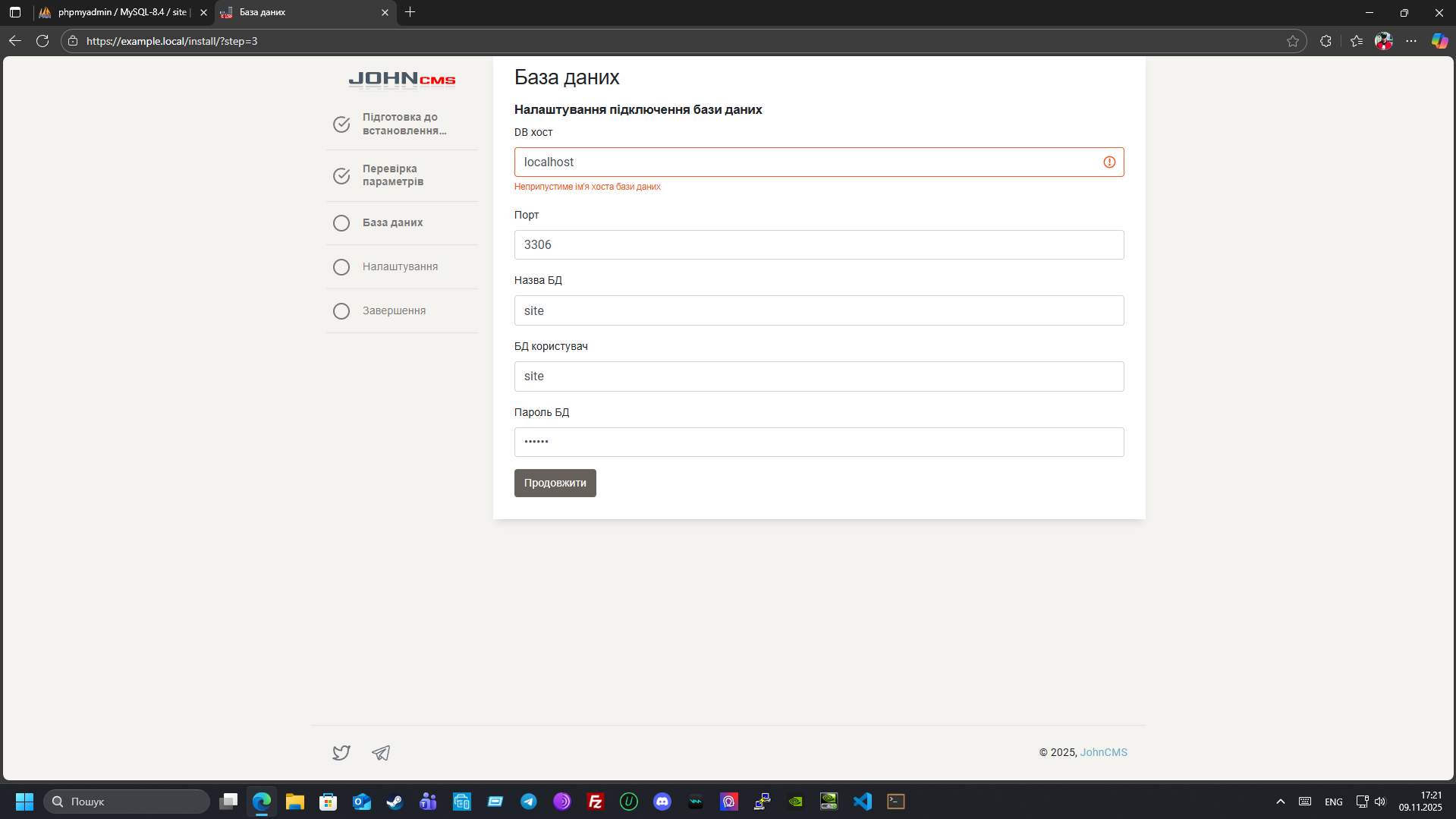Switch to the phpmyadmin browser tab
The width and height of the screenshot is (1456, 819).
[121, 12]
